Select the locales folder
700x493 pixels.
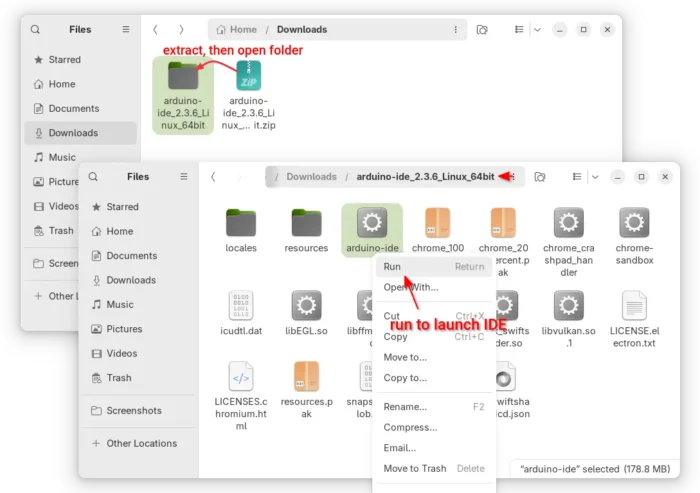click(x=241, y=230)
